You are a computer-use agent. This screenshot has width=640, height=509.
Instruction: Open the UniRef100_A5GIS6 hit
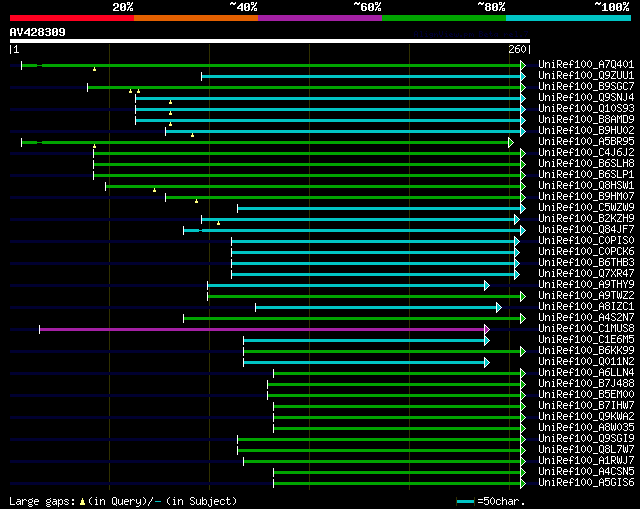(586, 483)
